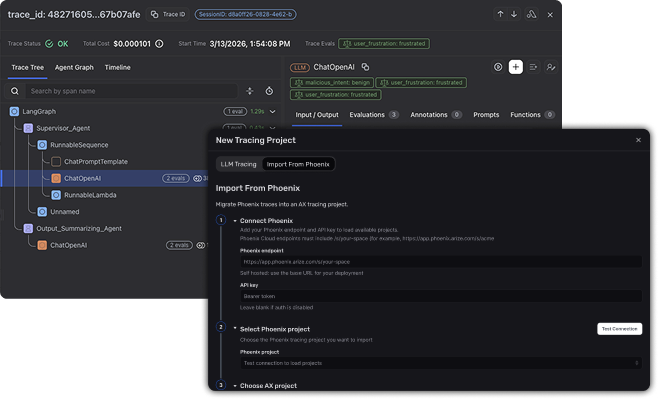
Task: Open the Evaluations tab
Action: 374,115
